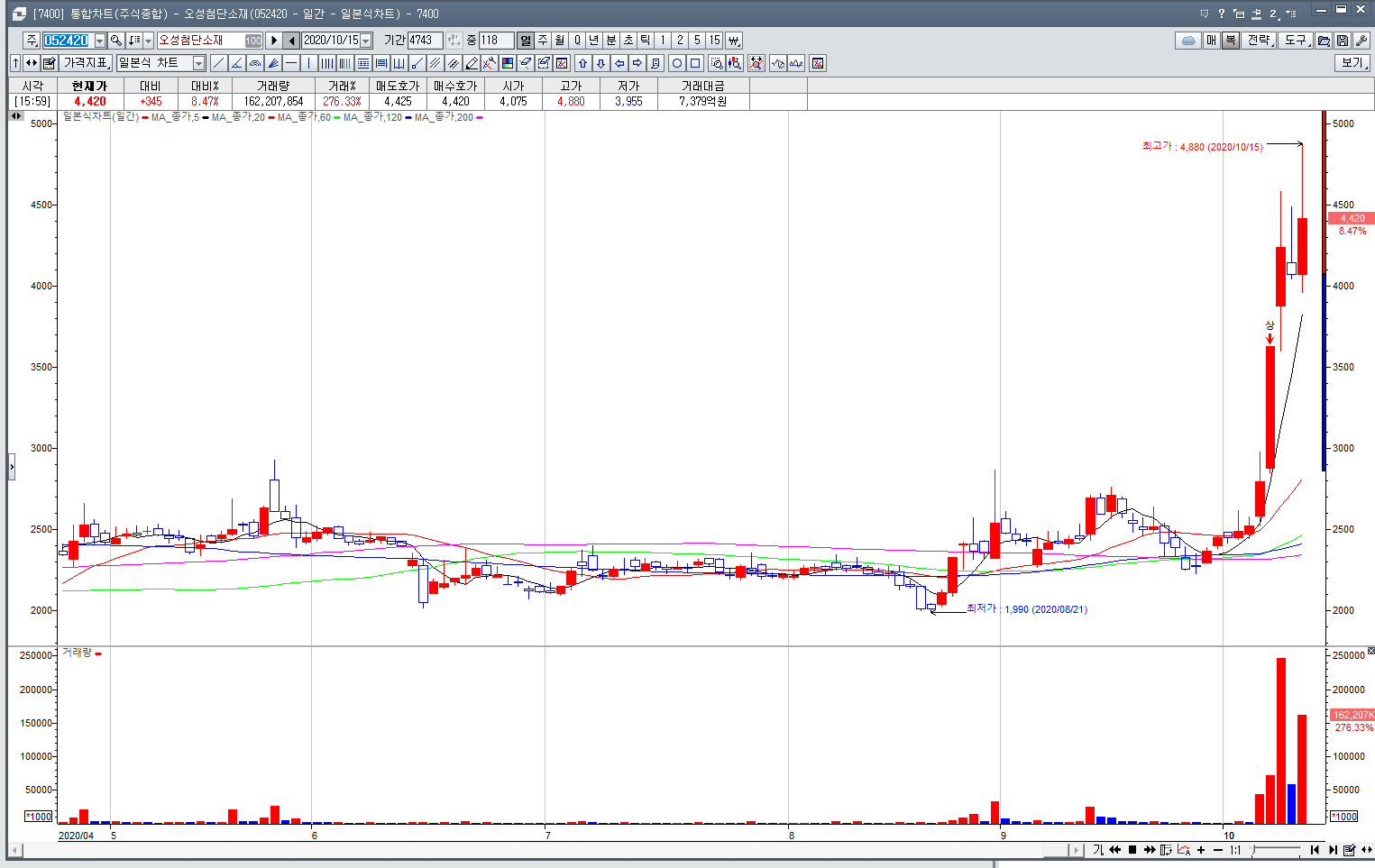Select the Fibonacci arc tool
Image resolution: width=1375 pixels, height=868 pixels.
[255, 63]
